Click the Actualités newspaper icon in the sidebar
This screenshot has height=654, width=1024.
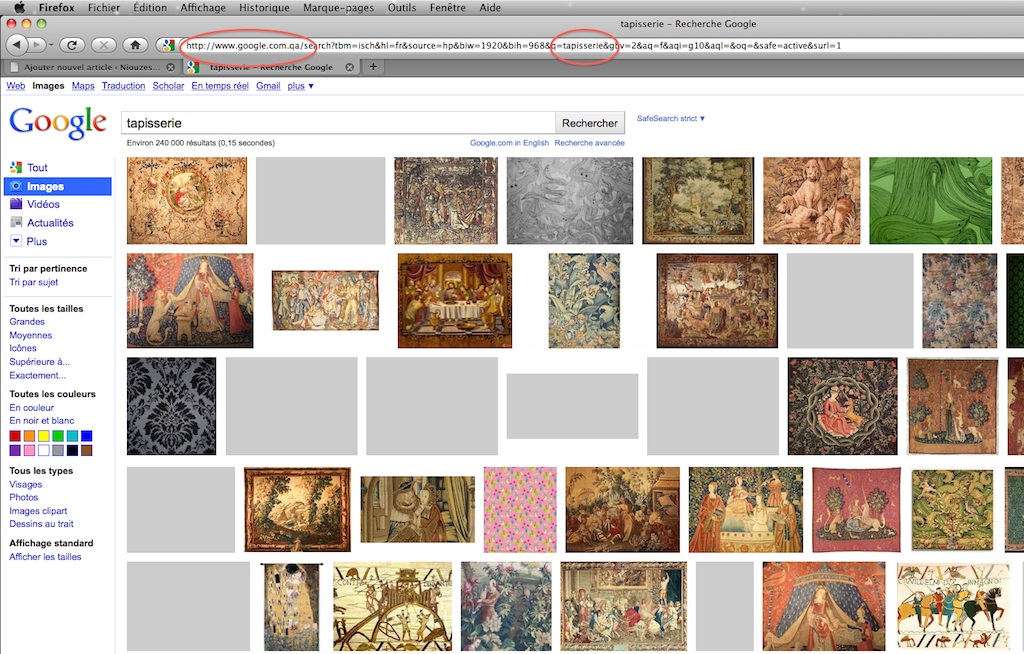[x=16, y=222]
